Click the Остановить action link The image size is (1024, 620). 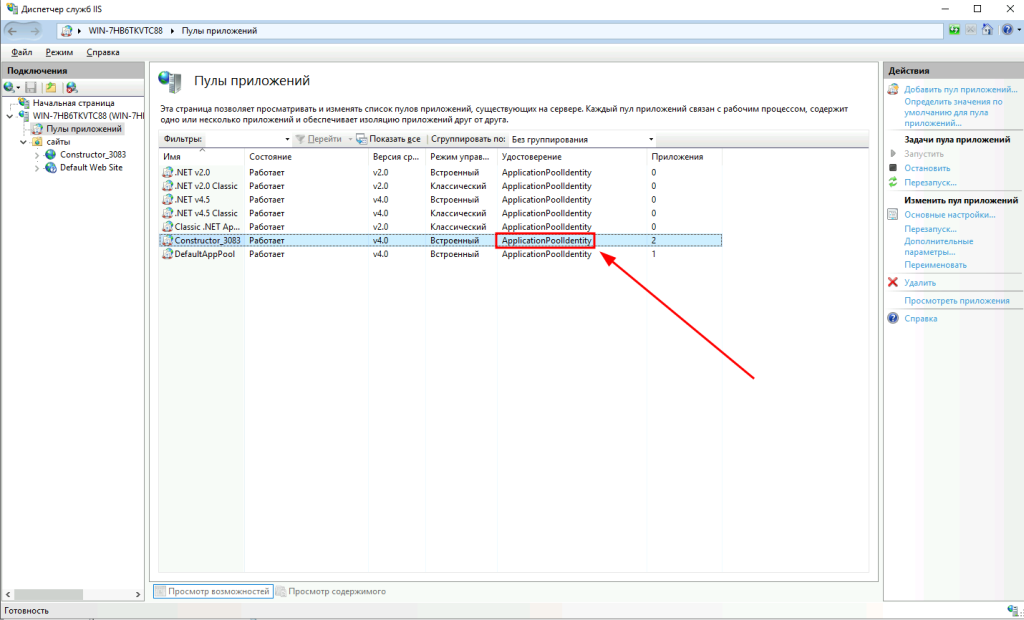(927, 168)
